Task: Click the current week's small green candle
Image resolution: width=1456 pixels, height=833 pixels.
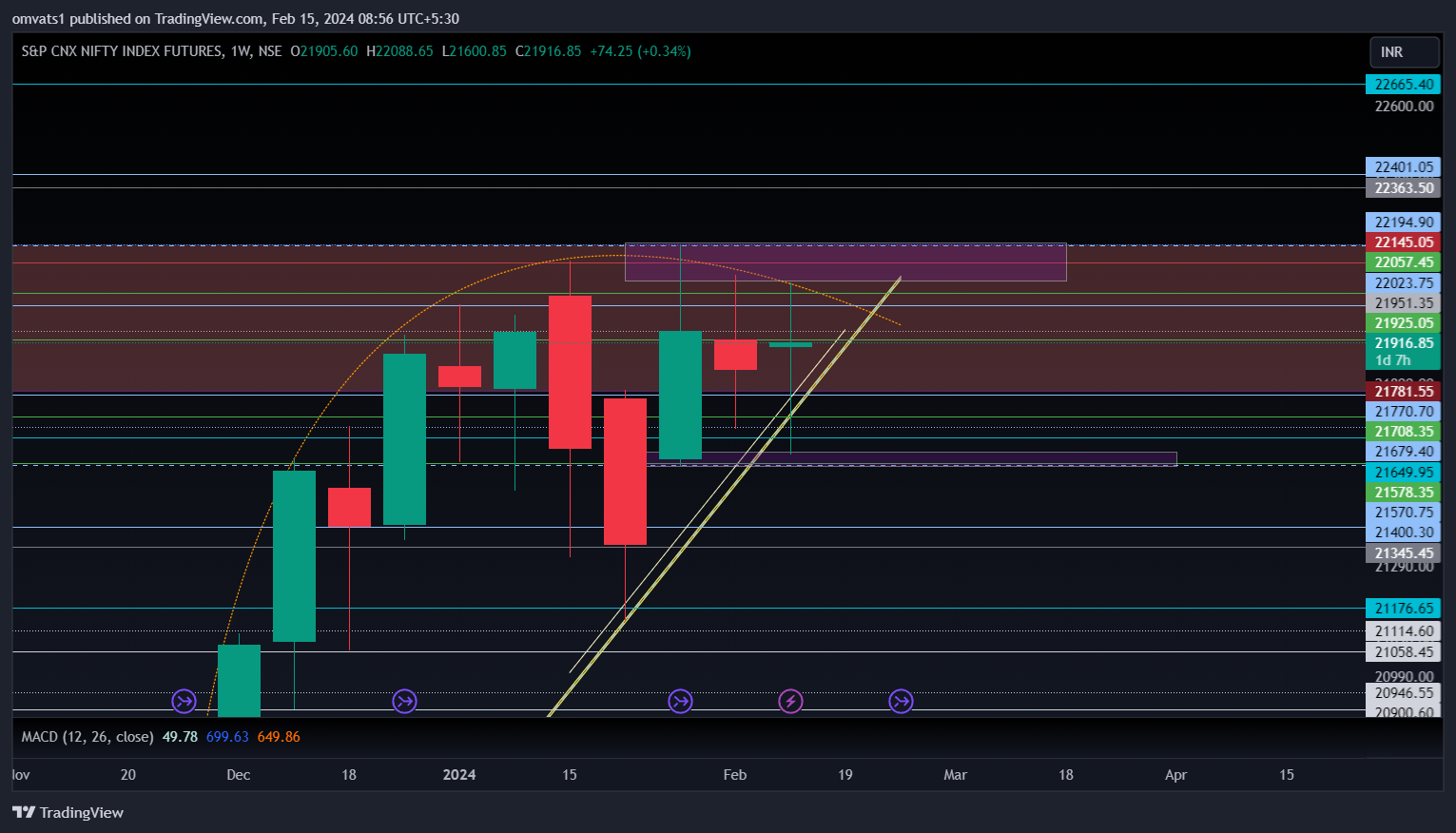Action: 790,344
